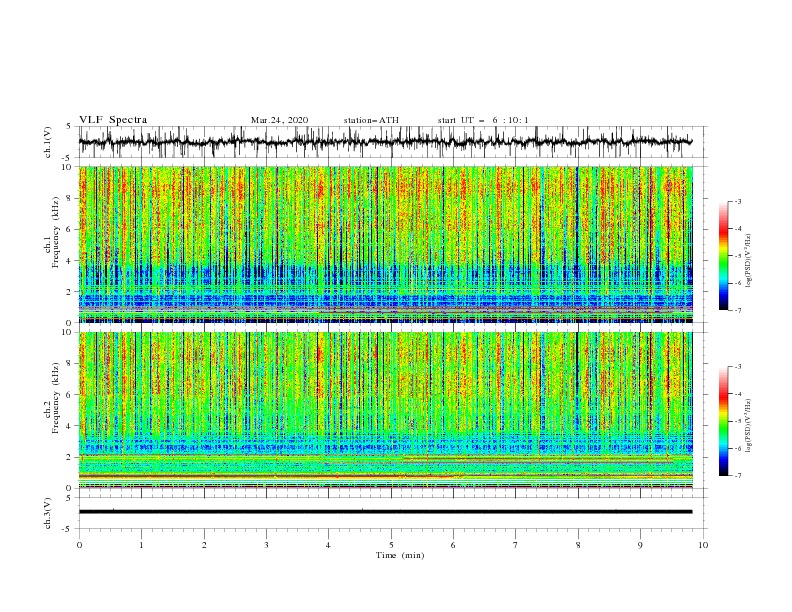Click the date 'Mar.24, 2020'
792x612 pixels.
coord(279,120)
